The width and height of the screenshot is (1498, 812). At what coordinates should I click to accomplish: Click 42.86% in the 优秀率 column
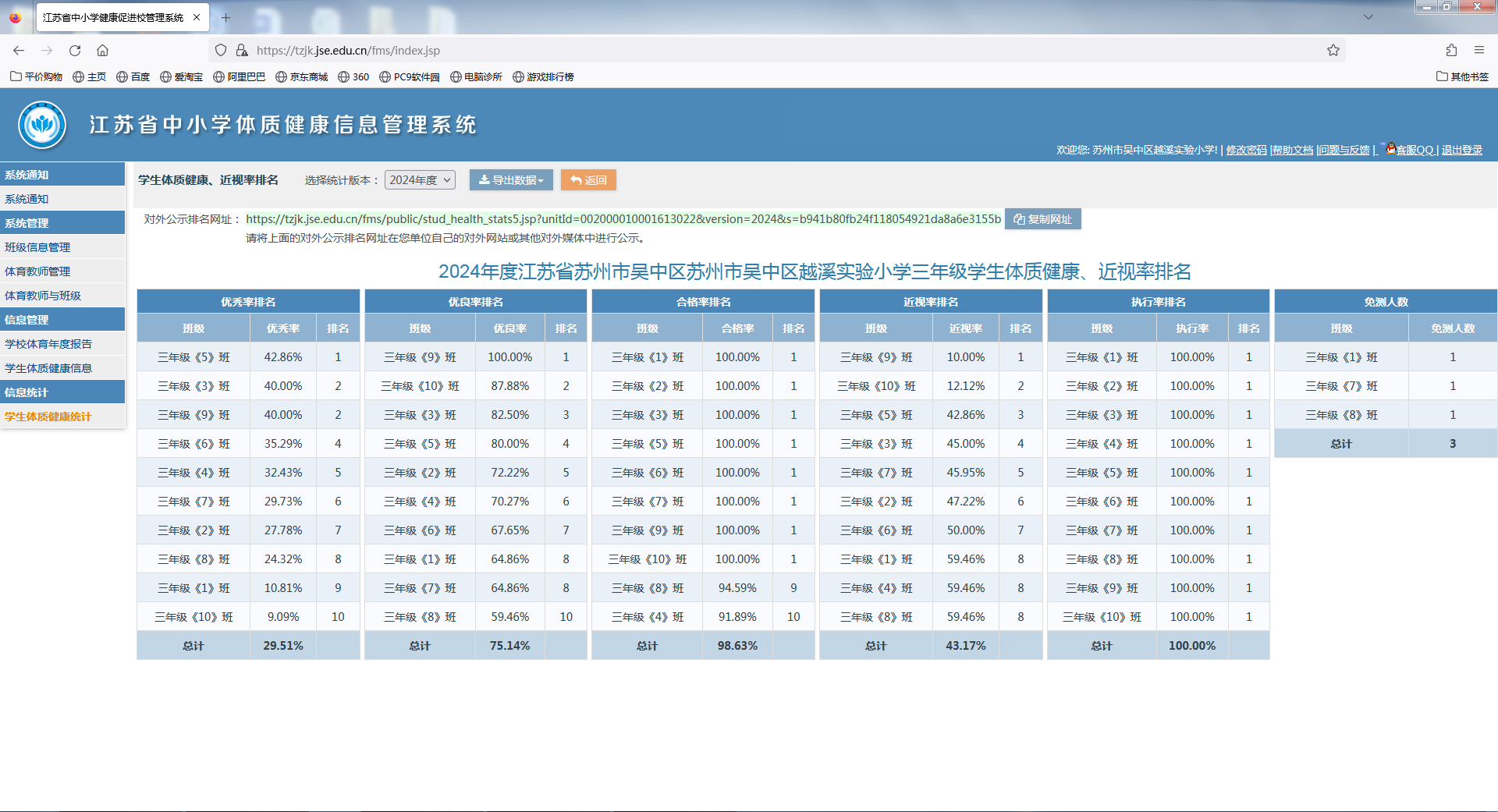coord(283,357)
